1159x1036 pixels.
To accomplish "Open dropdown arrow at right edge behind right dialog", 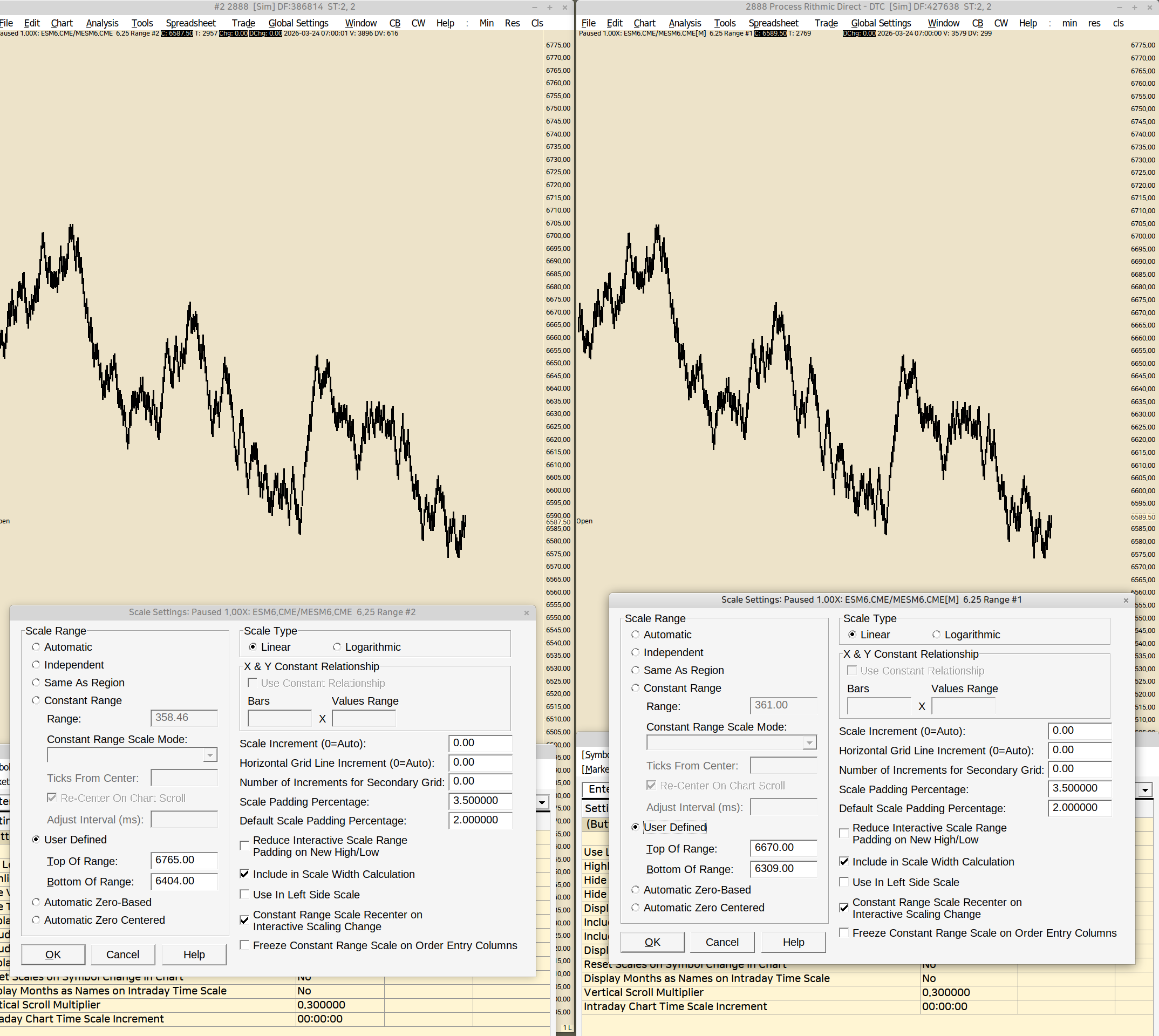I will [1146, 789].
